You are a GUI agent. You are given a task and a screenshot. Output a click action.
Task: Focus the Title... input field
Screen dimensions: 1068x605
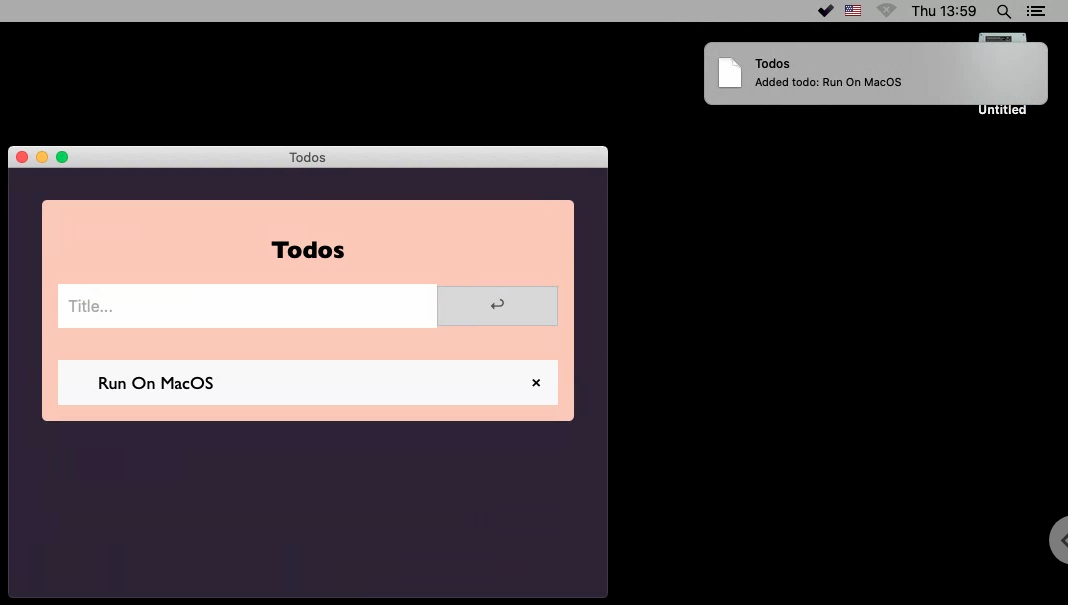pos(246,306)
